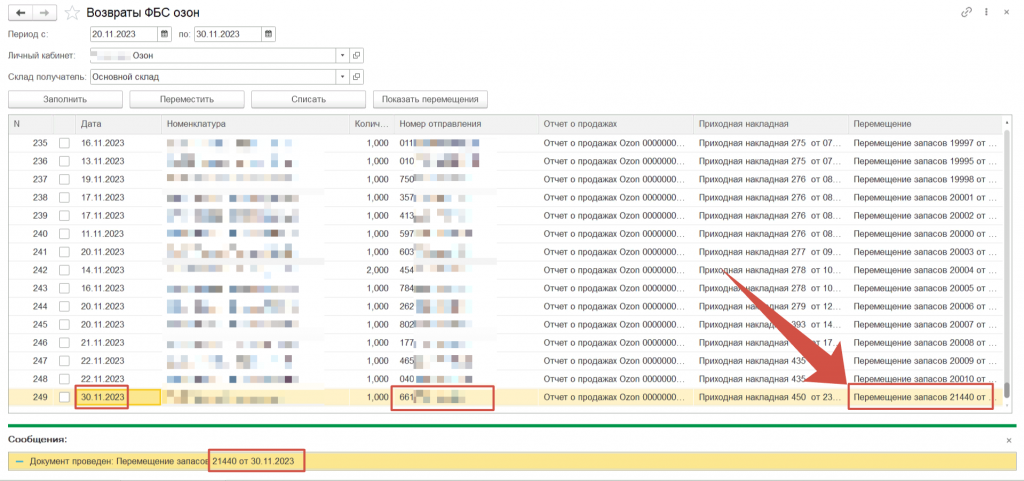
Task: Open the Склад получатель item card icon
Action: click(357, 76)
